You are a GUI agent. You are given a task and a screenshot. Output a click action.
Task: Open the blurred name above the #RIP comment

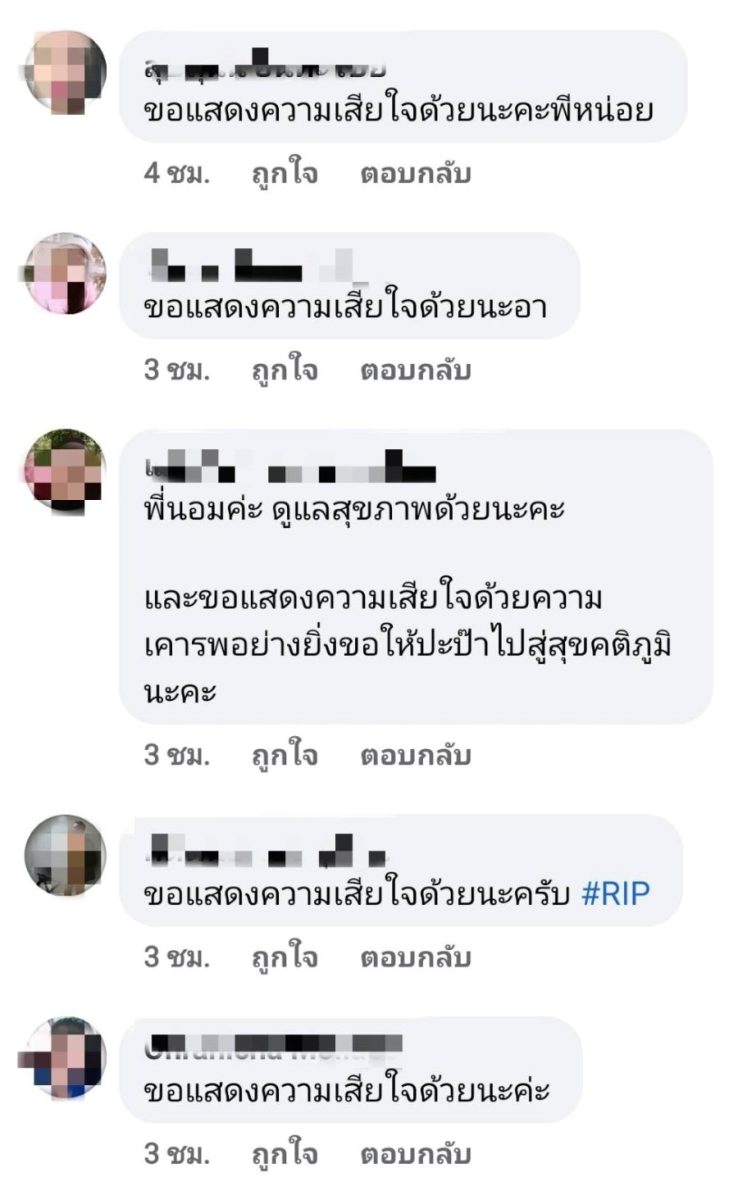click(266, 851)
